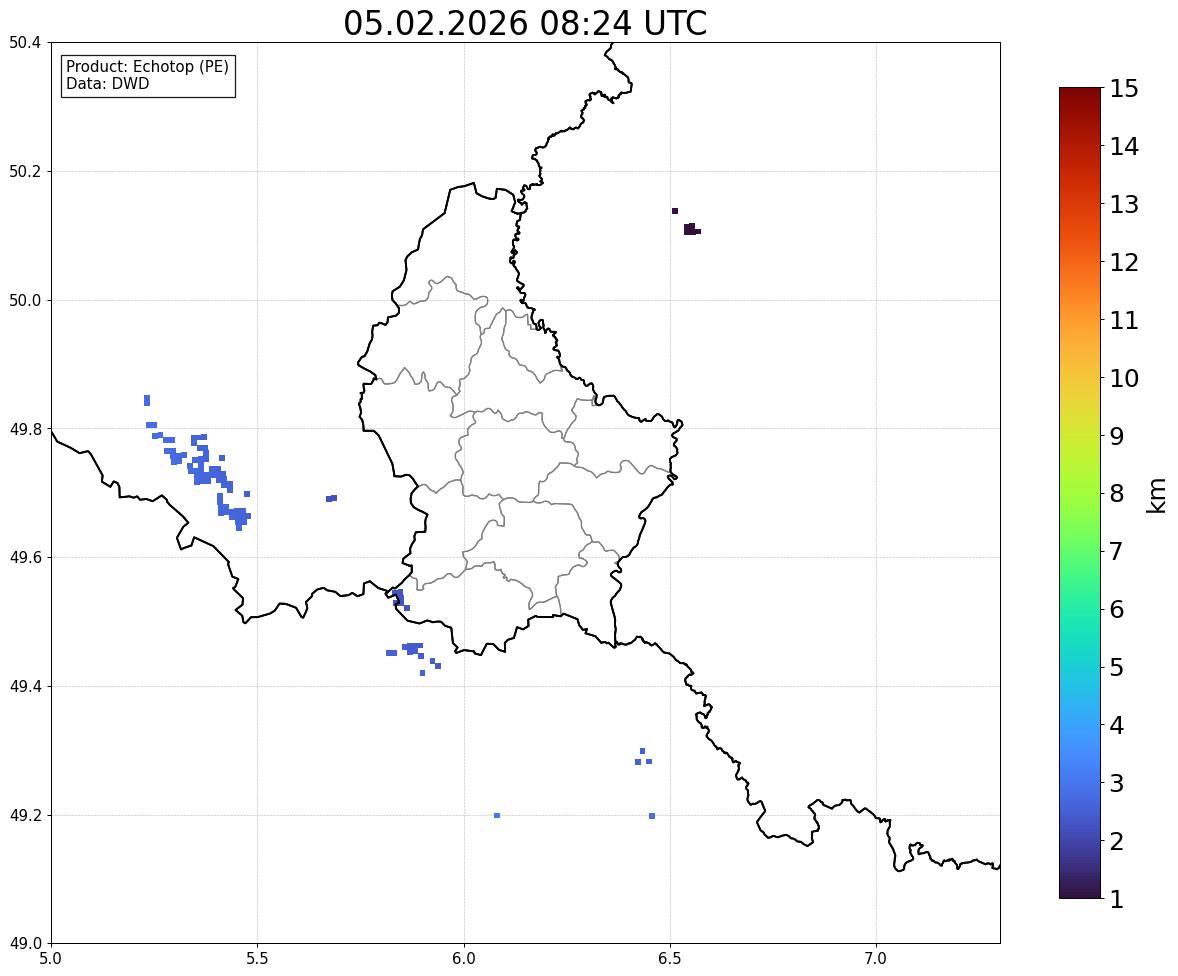This screenshot has width=1178, height=976.
Task: Click latitude axis label "49.0"
Action: [x=25, y=944]
